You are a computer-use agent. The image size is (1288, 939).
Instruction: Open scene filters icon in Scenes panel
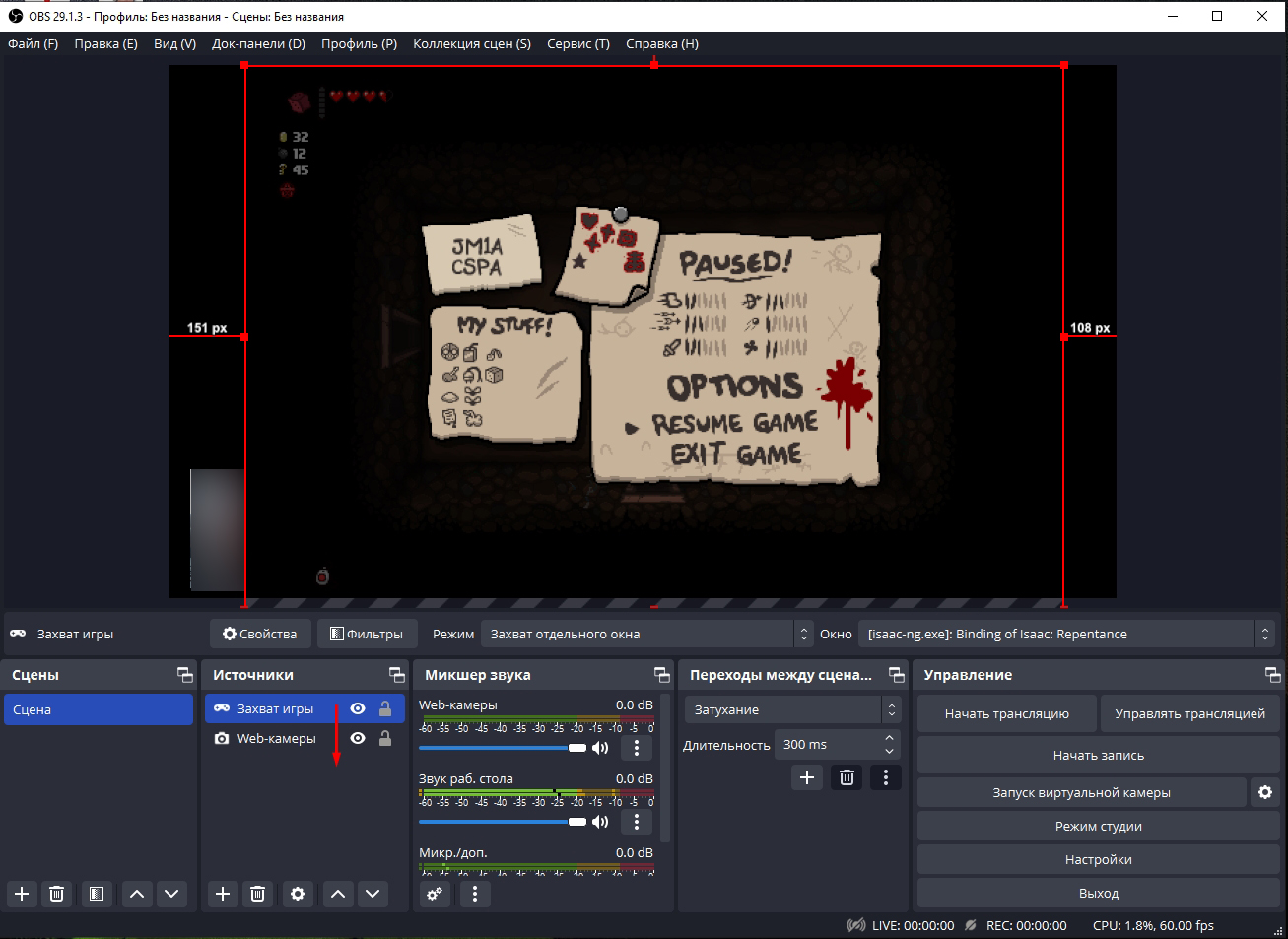click(96, 894)
